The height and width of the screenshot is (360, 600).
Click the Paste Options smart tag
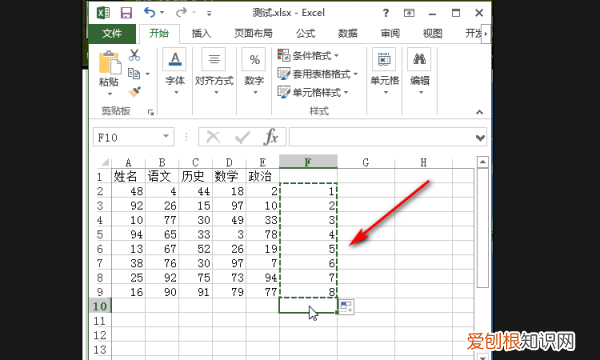coord(346,307)
